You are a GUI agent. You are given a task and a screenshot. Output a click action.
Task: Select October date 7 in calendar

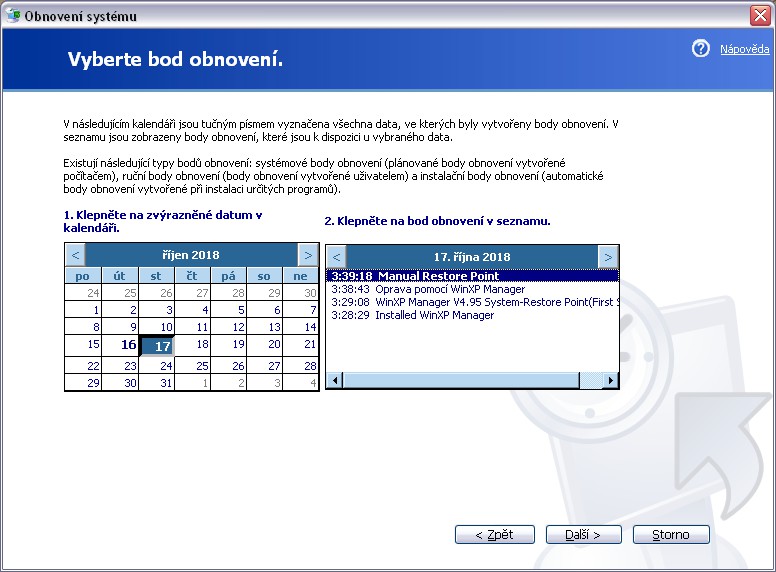300,310
